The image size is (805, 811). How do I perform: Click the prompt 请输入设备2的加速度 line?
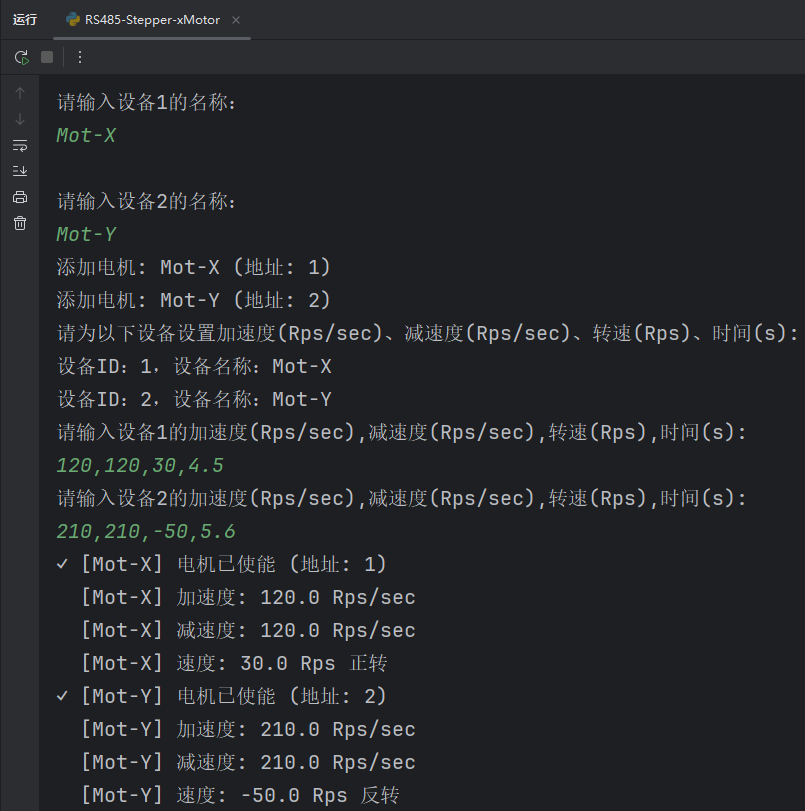401,499
